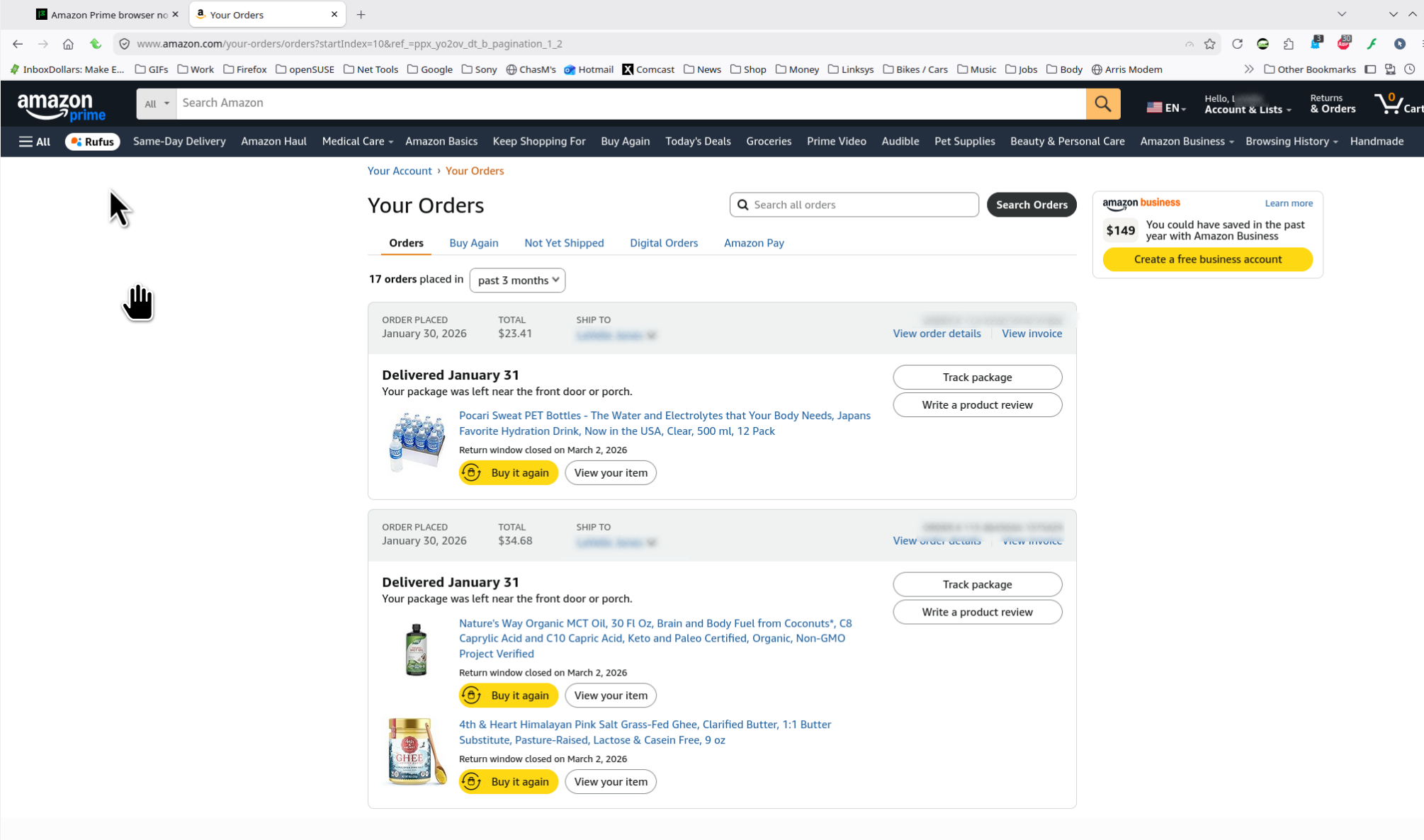
Task: Buy the Pocari Sweat bottles again
Action: [508, 473]
